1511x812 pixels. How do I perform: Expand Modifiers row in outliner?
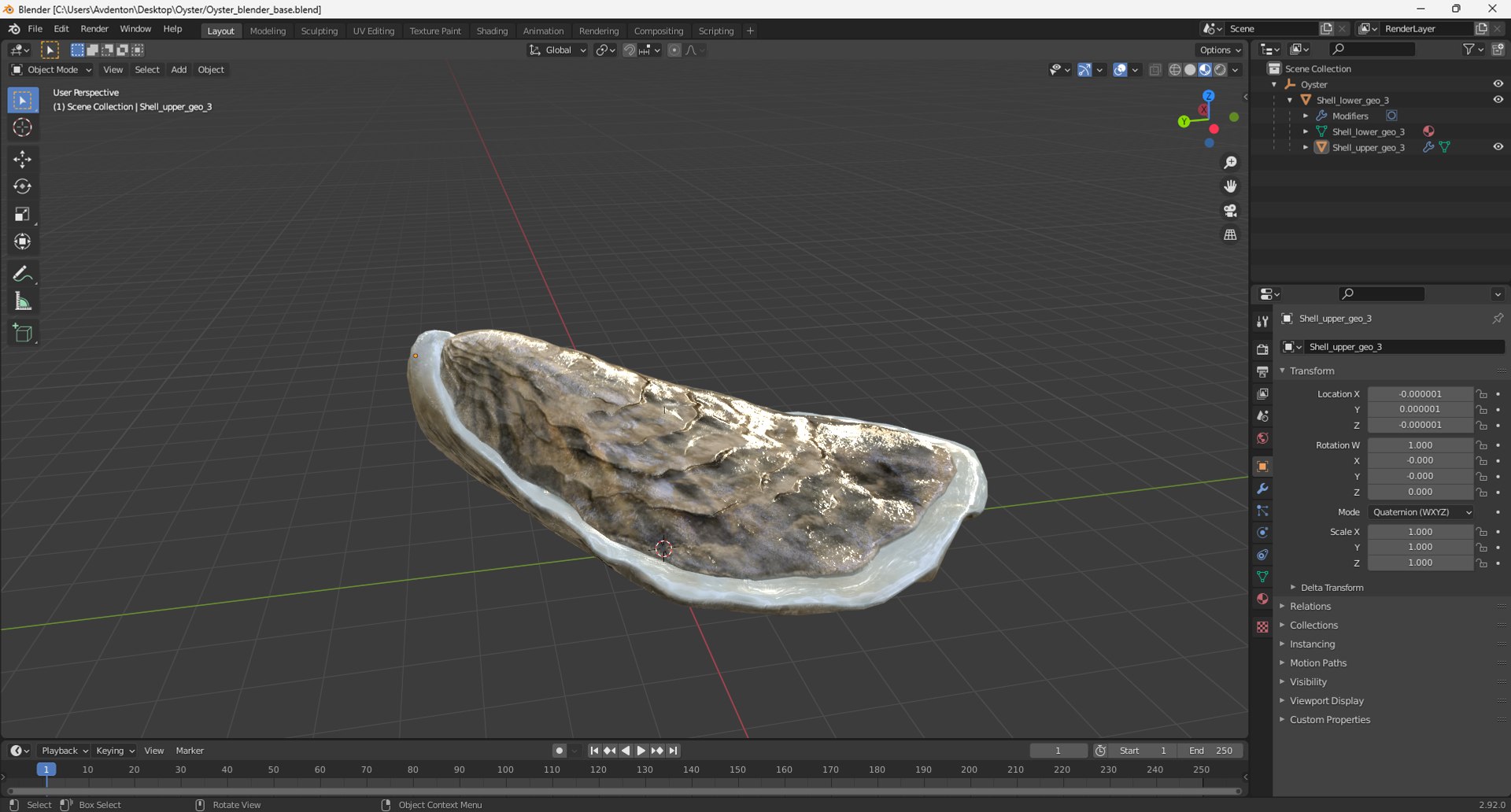click(1306, 116)
